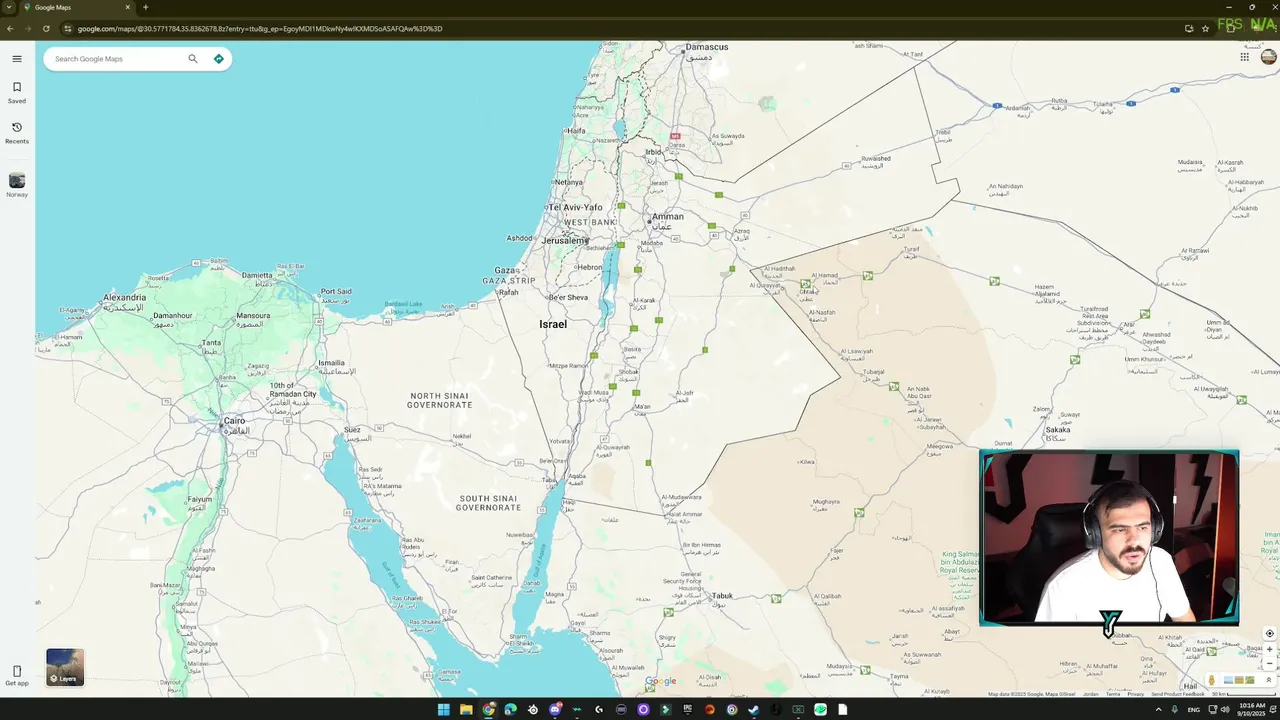Open Recents in the sidebar
This screenshot has height=720, width=1280.
pyautogui.click(x=17, y=132)
